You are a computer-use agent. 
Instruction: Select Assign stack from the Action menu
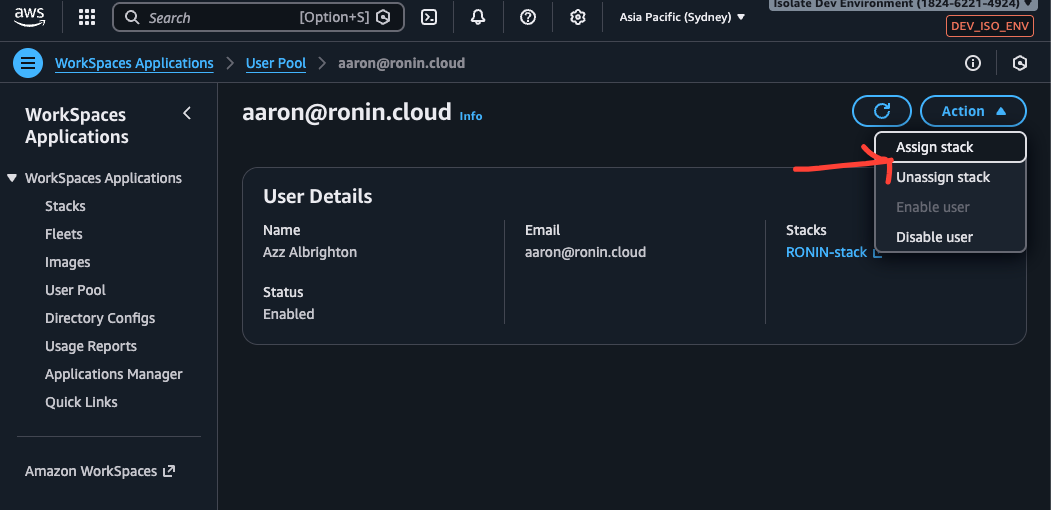(950, 147)
